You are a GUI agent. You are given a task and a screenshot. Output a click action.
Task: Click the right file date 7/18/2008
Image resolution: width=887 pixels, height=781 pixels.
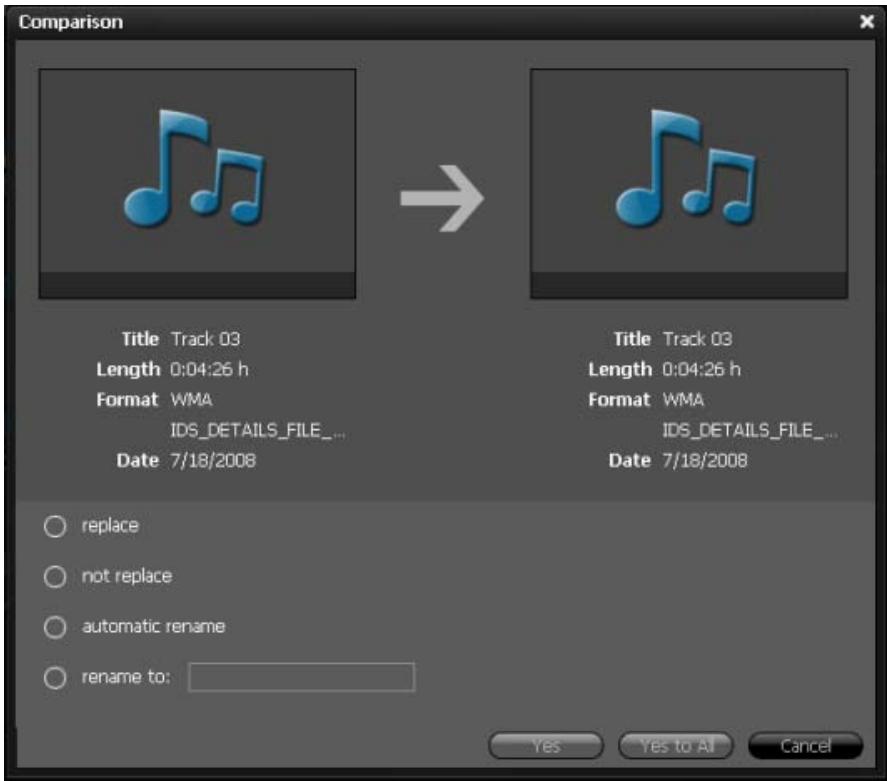[705, 460]
